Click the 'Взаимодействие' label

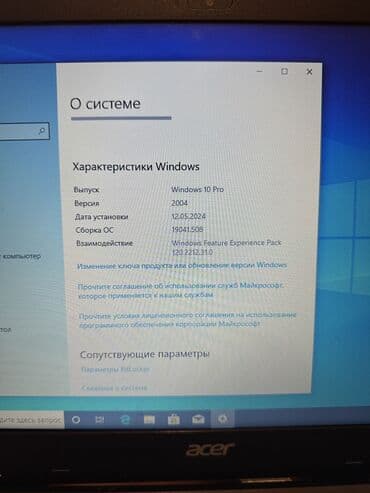pyautogui.click(x=105, y=243)
